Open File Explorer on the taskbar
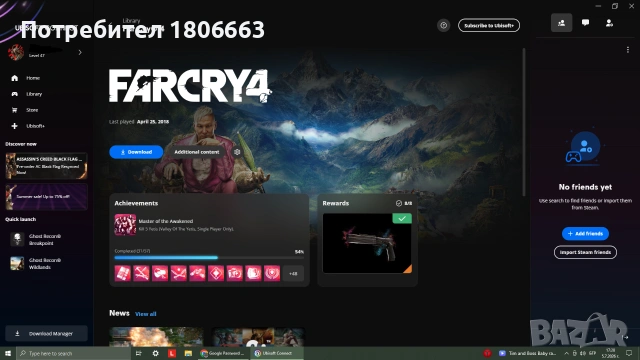 (188, 353)
